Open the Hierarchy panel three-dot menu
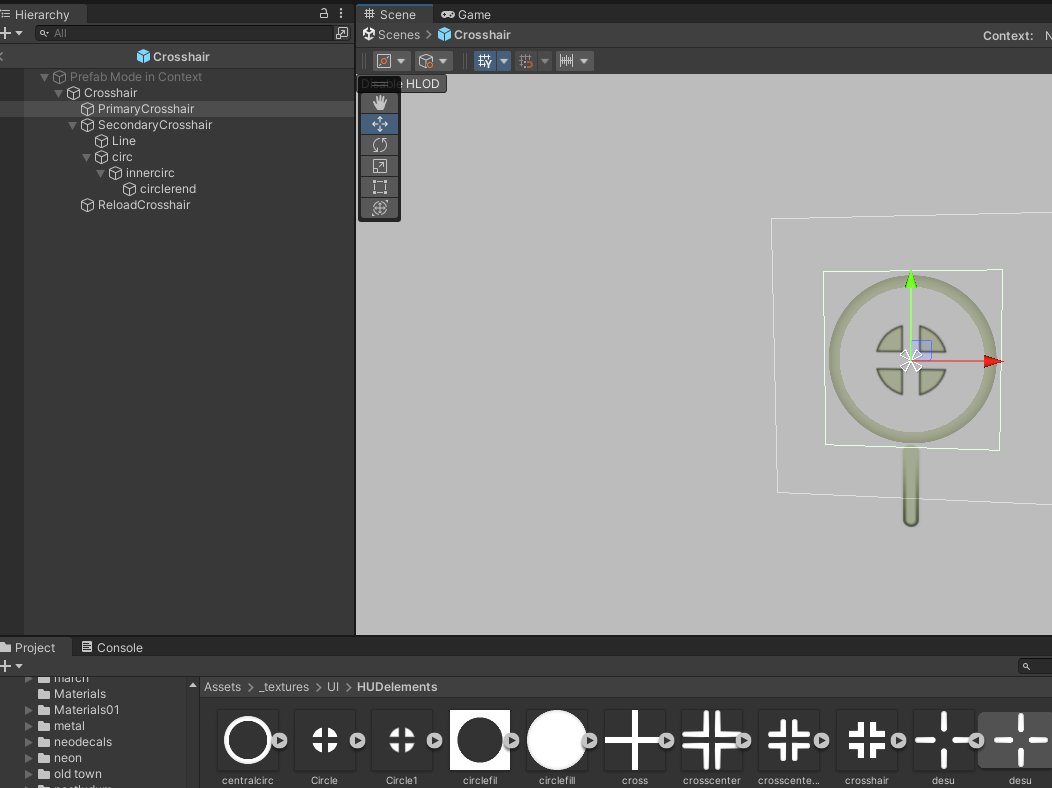Screen dimensions: 1052x788 (341, 13)
